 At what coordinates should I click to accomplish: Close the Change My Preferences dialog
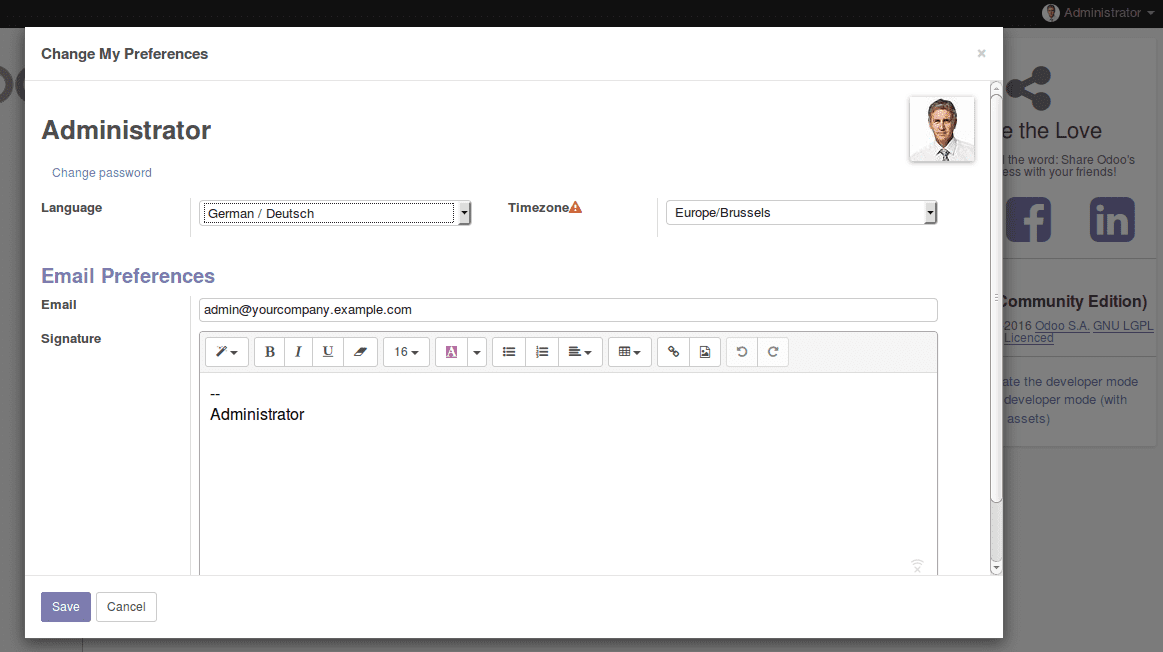[x=981, y=53]
